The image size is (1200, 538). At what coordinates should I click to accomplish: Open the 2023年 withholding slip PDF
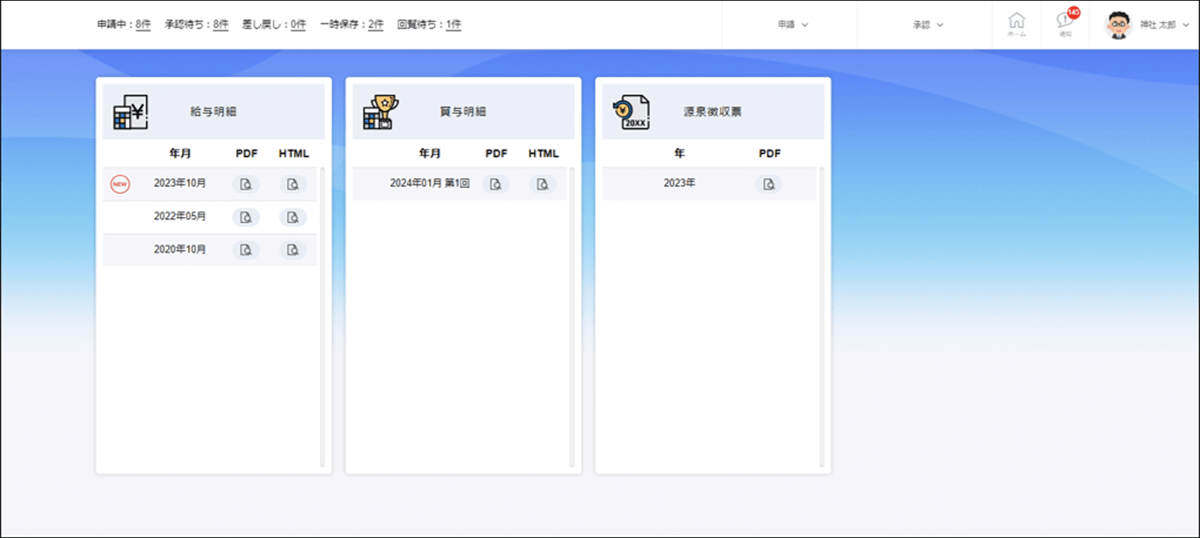point(769,184)
